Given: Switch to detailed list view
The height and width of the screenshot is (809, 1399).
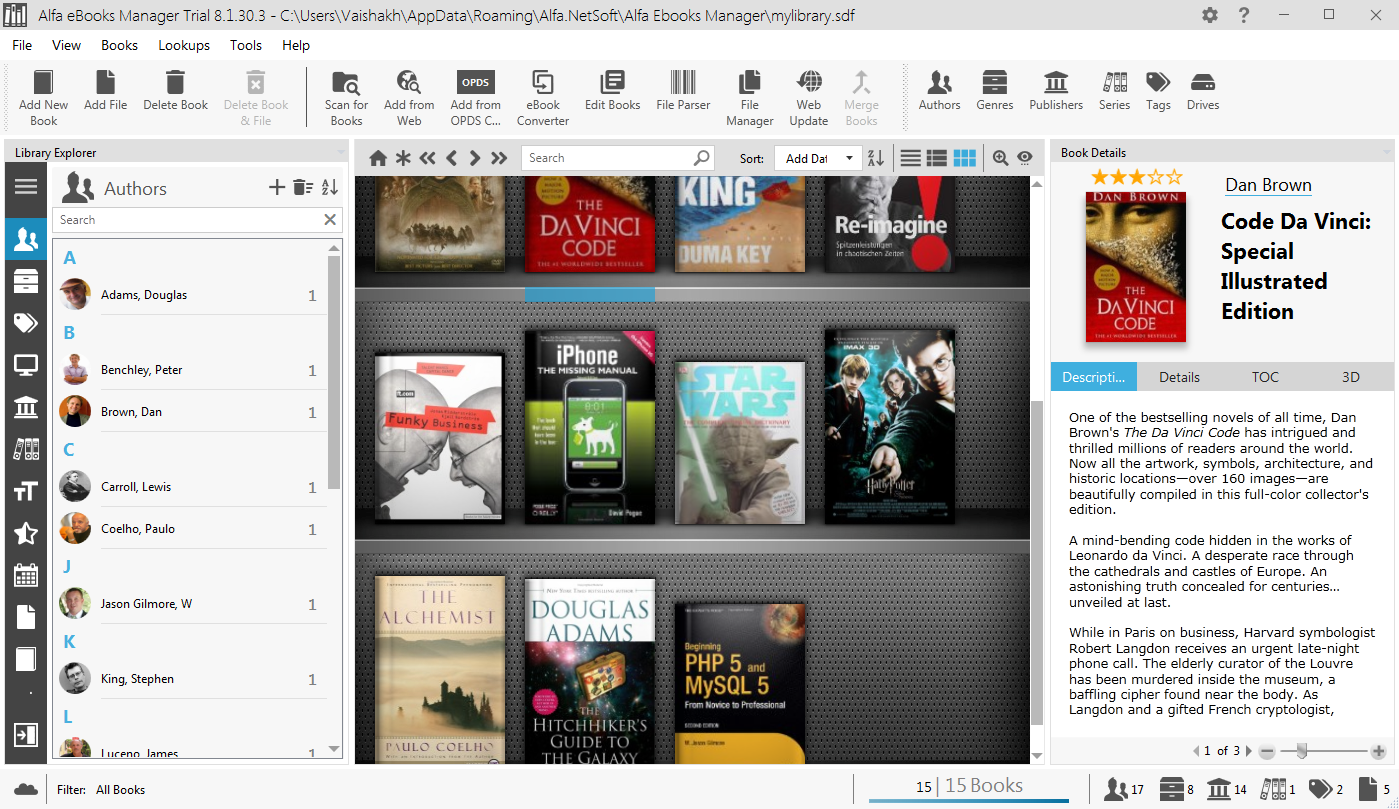Looking at the screenshot, I should [x=937, y=158].
